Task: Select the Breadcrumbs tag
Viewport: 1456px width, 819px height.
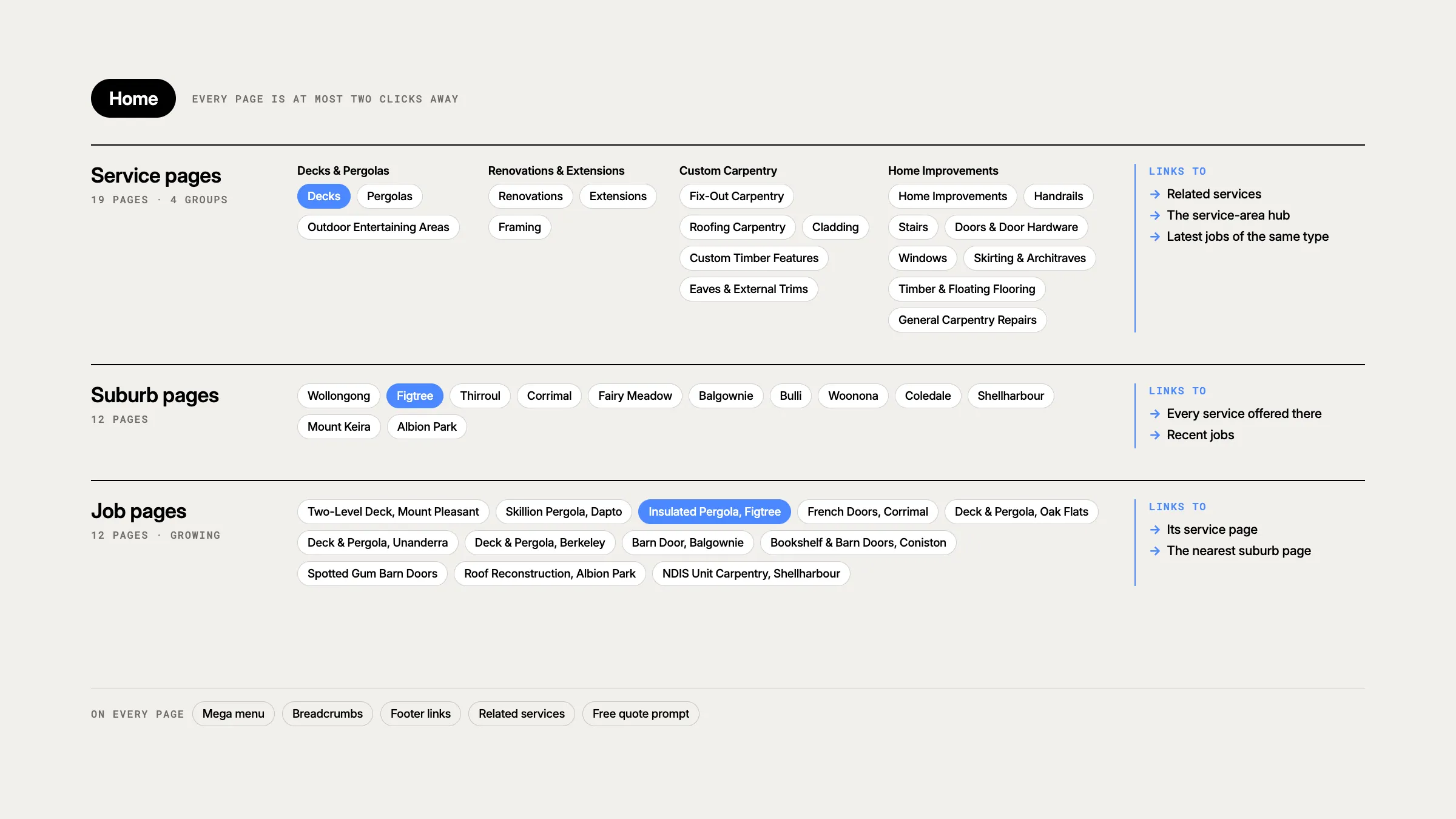Action: pyautogui.click(x=328, y=713)
